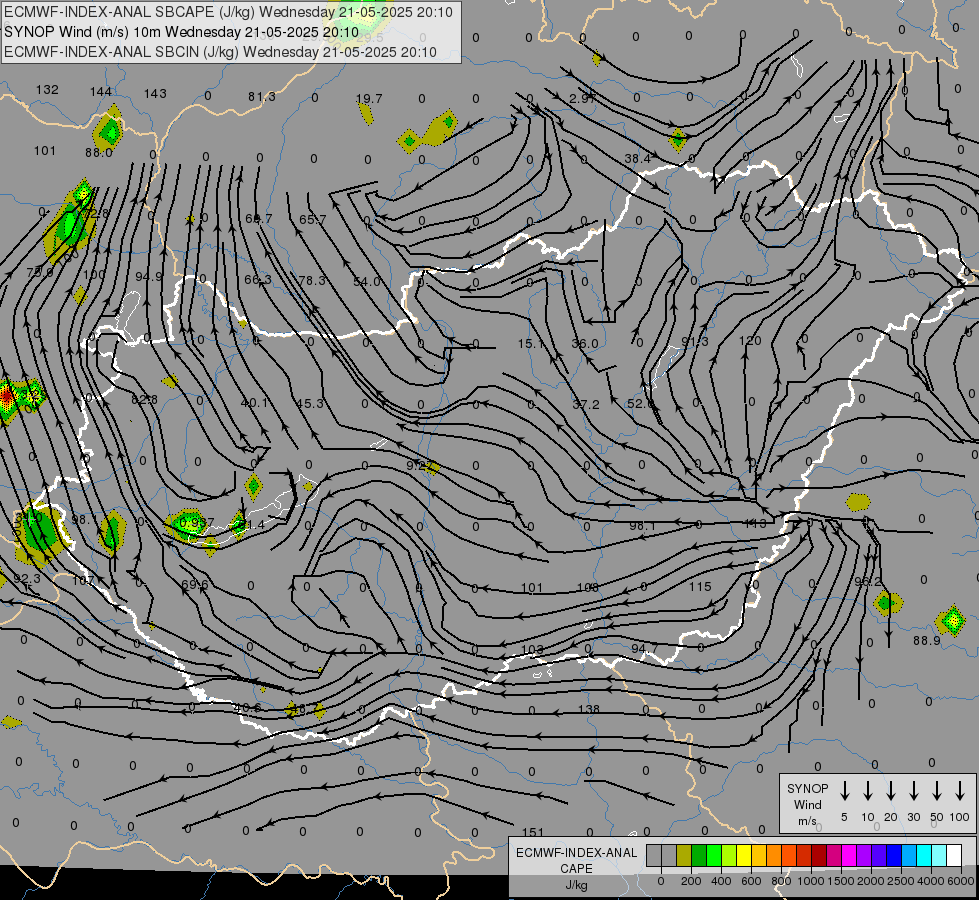979x900 pixels.
Task: Click the 15.1 value on the map
Action: click(531, 344)
